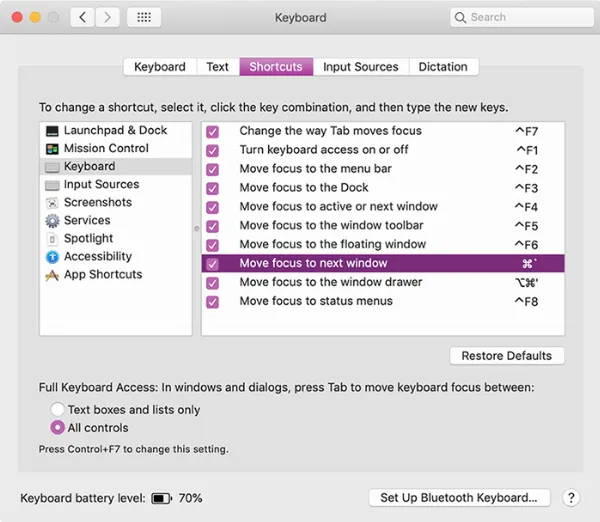Select Text boxes and lists only option

tap(58, 410)
